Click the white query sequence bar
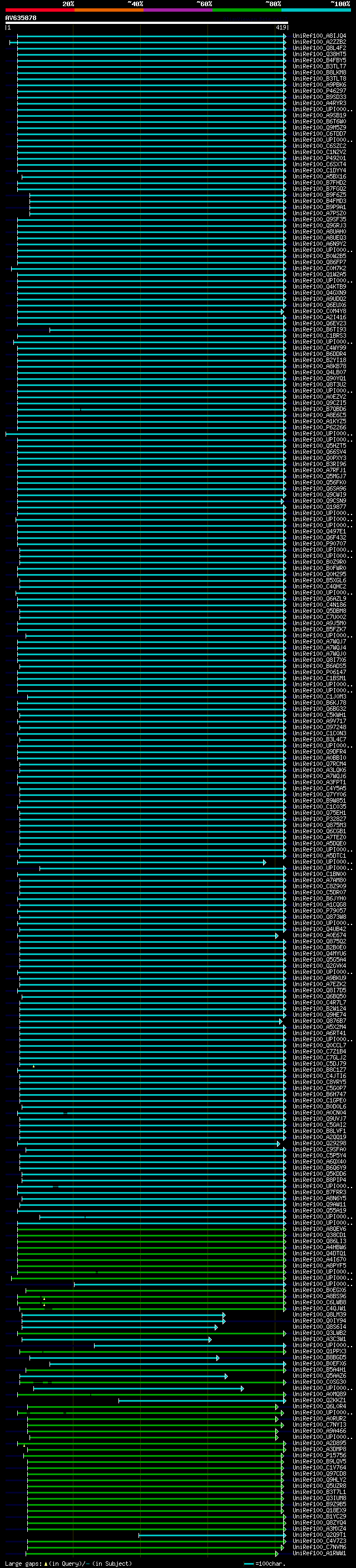This screenshot has width=356, height=1568. (147, 22)
